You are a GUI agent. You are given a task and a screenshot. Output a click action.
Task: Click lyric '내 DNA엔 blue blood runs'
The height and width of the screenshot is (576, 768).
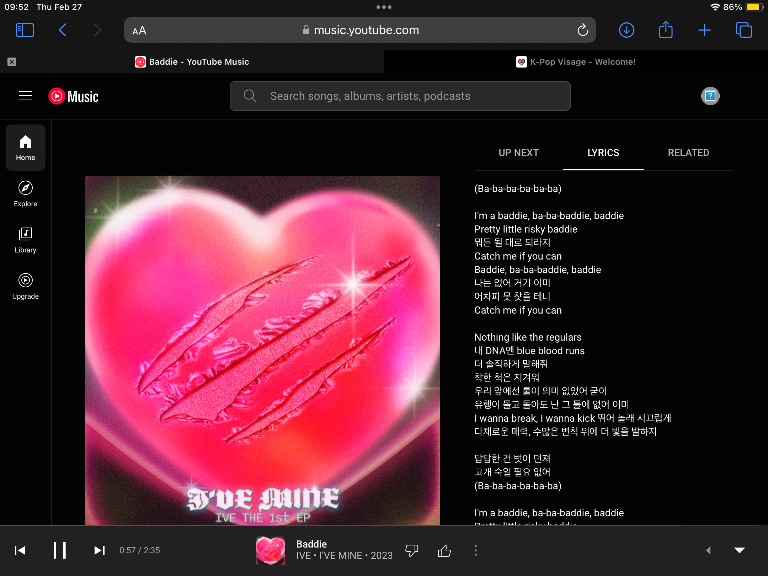click(529, 351)
